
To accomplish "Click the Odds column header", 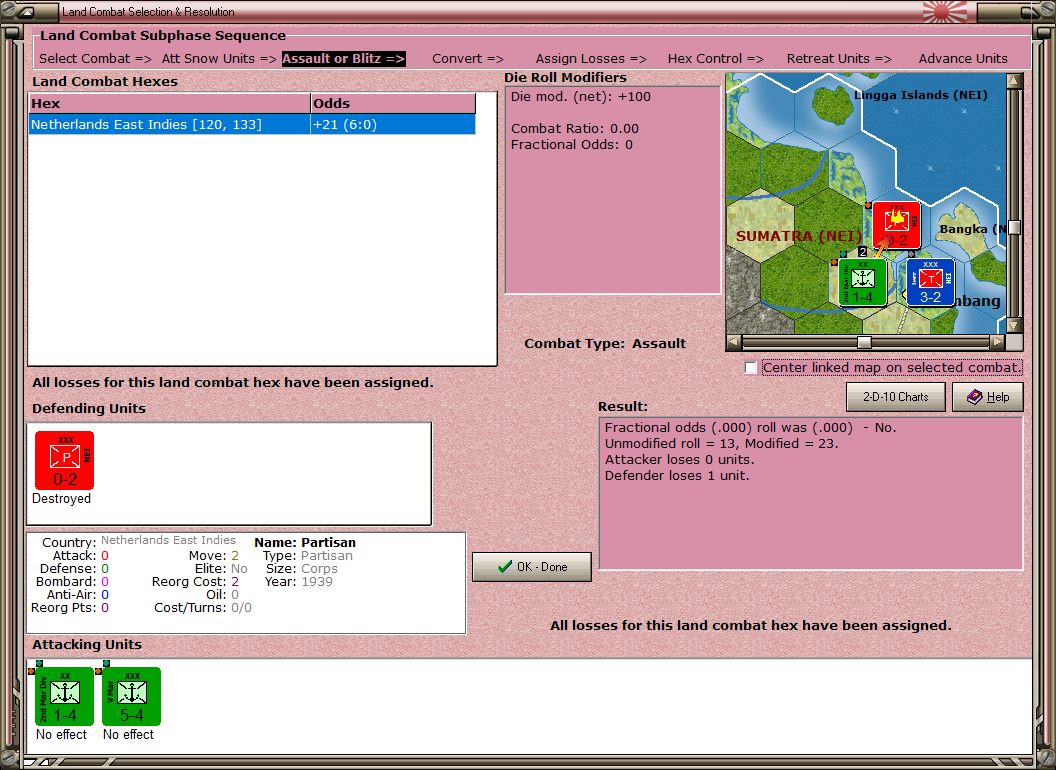I will (x=393, y=103).
